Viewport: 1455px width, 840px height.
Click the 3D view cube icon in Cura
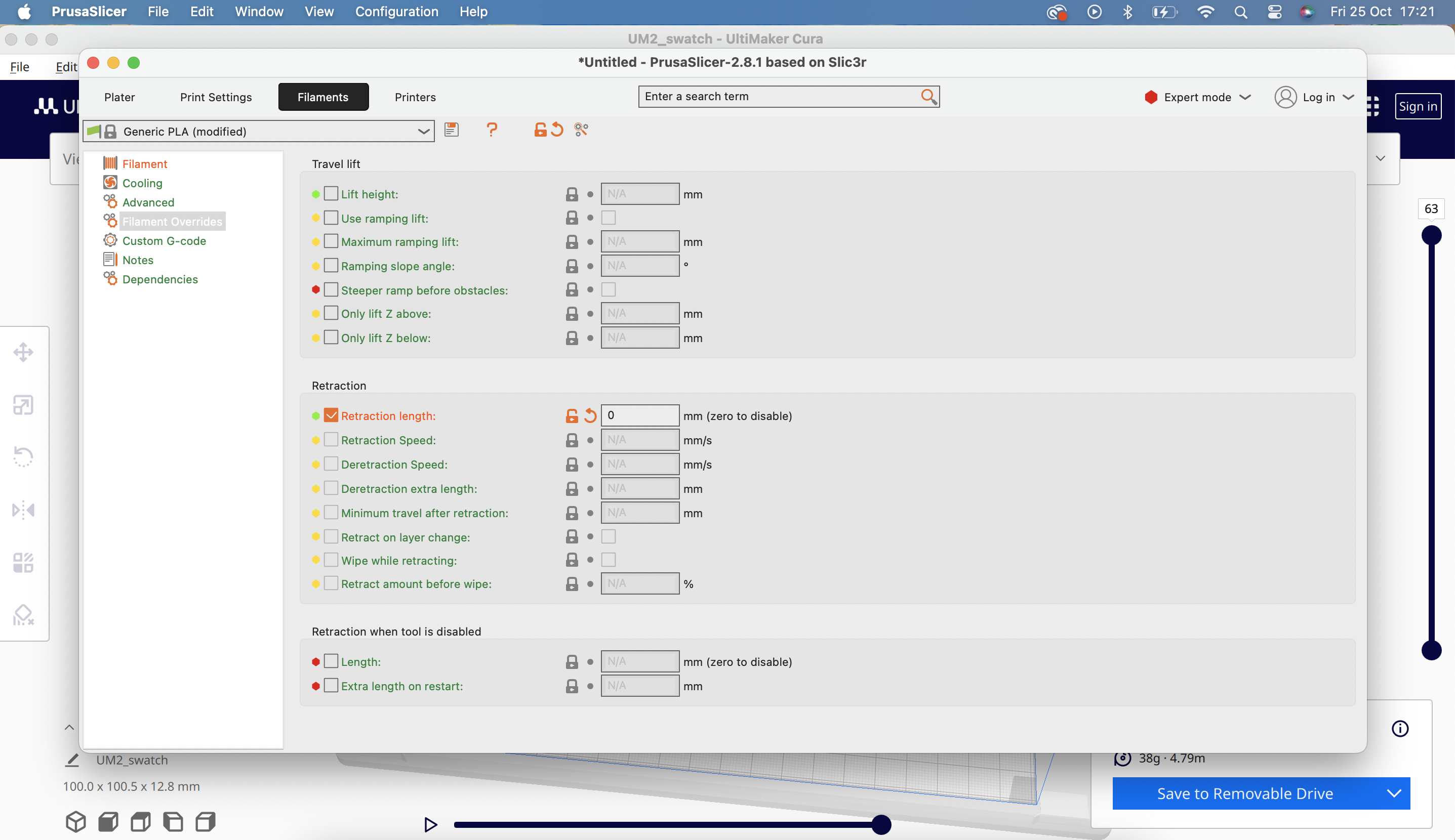point(75,822)
